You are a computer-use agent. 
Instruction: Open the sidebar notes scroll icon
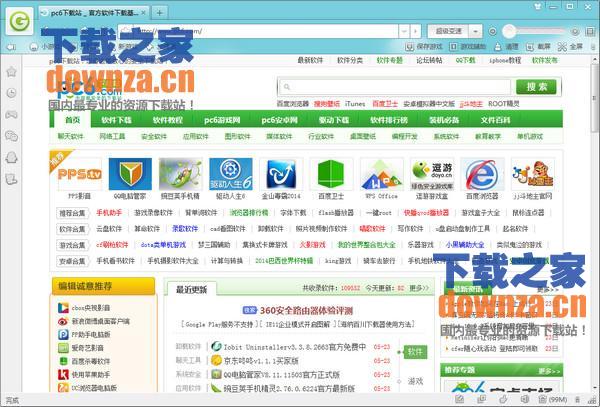click(x=11, y=179)
